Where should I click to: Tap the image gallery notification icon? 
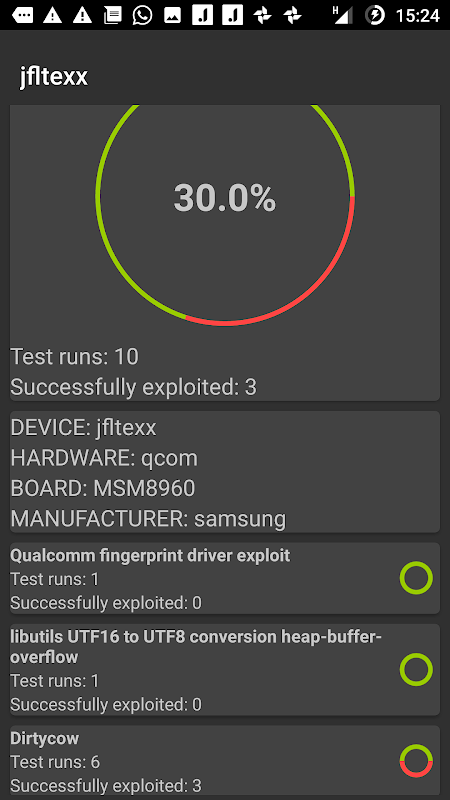[x=172, y=16]
